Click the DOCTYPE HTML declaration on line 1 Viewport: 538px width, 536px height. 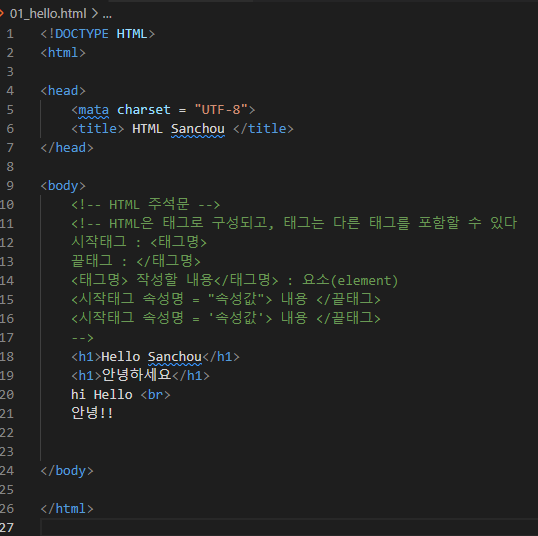[x=97, y=34]
